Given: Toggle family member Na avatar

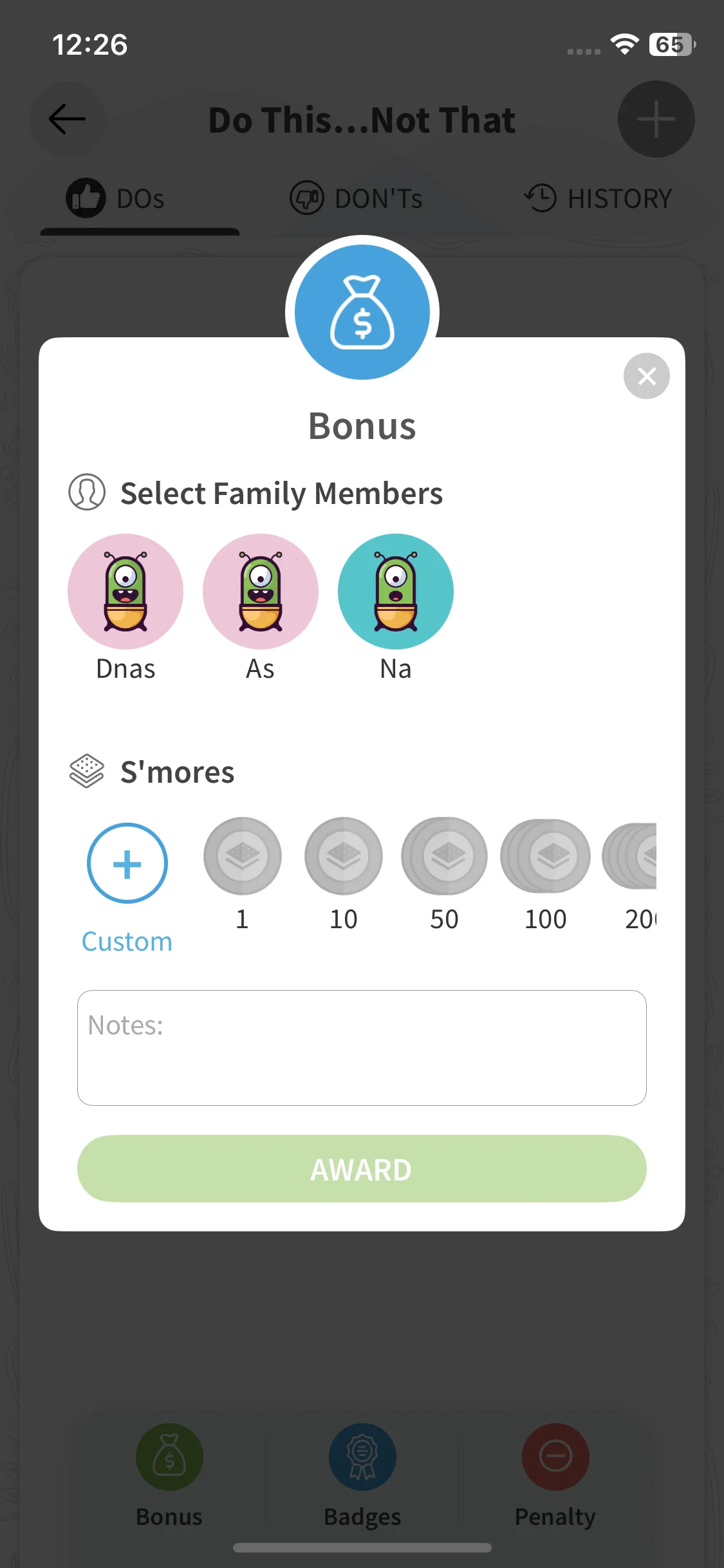Looking at the screenshot, I should coord(396,592).
